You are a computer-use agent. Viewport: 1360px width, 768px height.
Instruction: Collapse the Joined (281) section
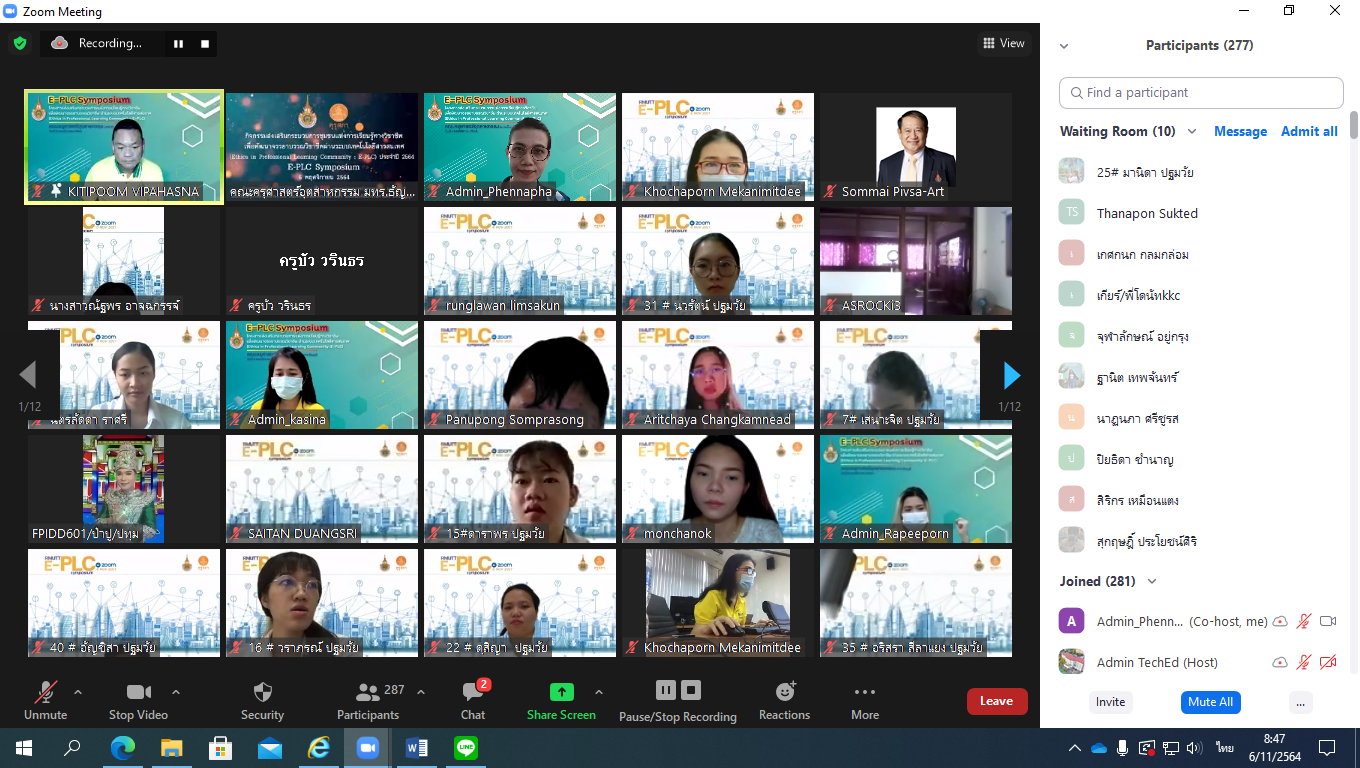(x=1152, y=581)
